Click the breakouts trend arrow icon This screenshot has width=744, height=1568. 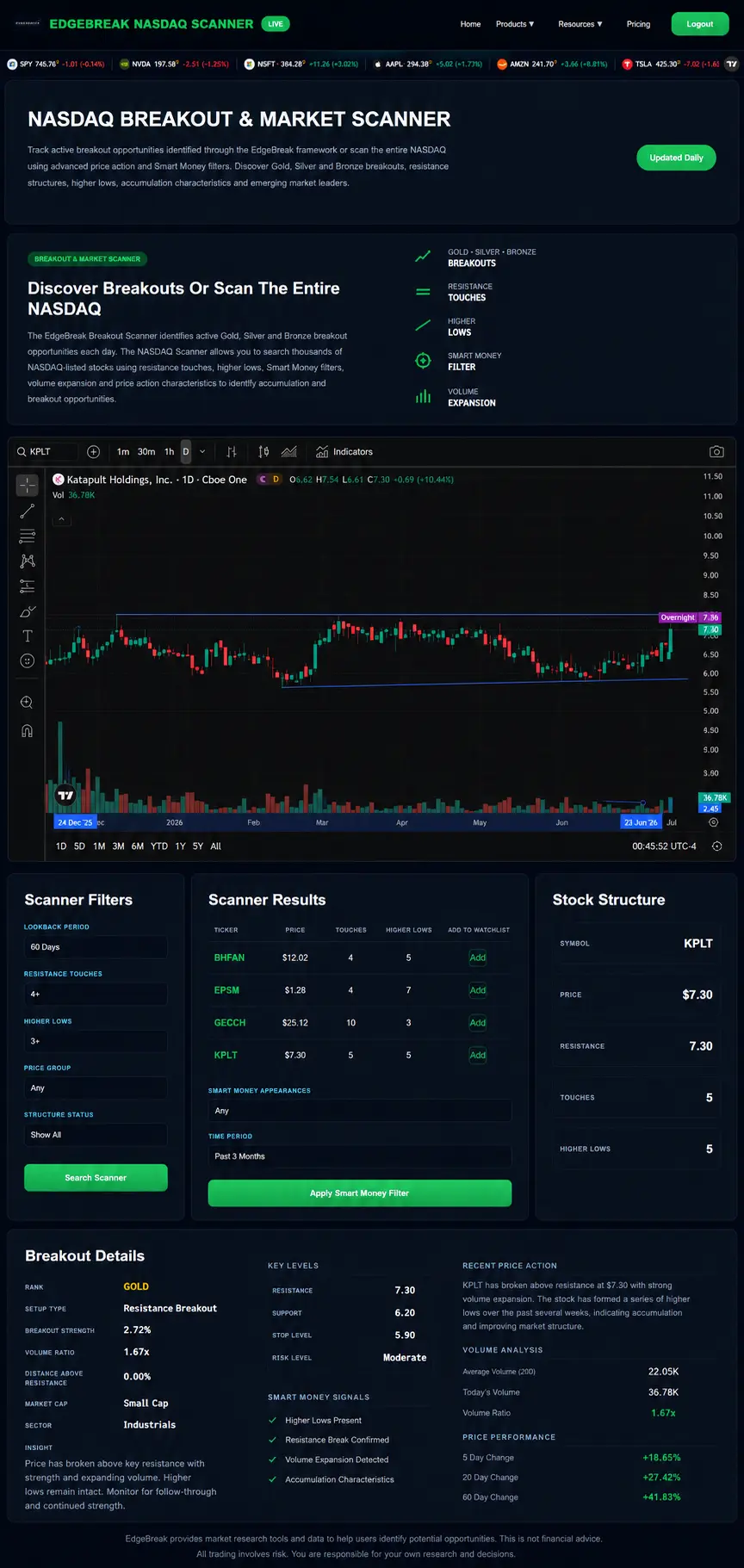[423, 257]
